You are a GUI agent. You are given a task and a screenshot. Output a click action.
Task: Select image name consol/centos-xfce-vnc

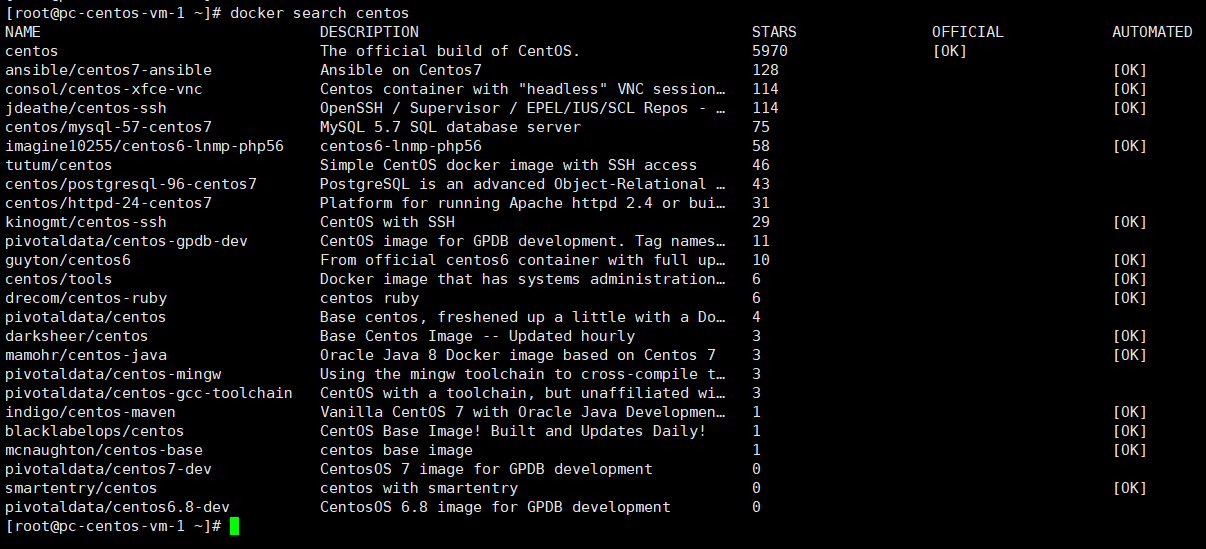tap(104, 89)
